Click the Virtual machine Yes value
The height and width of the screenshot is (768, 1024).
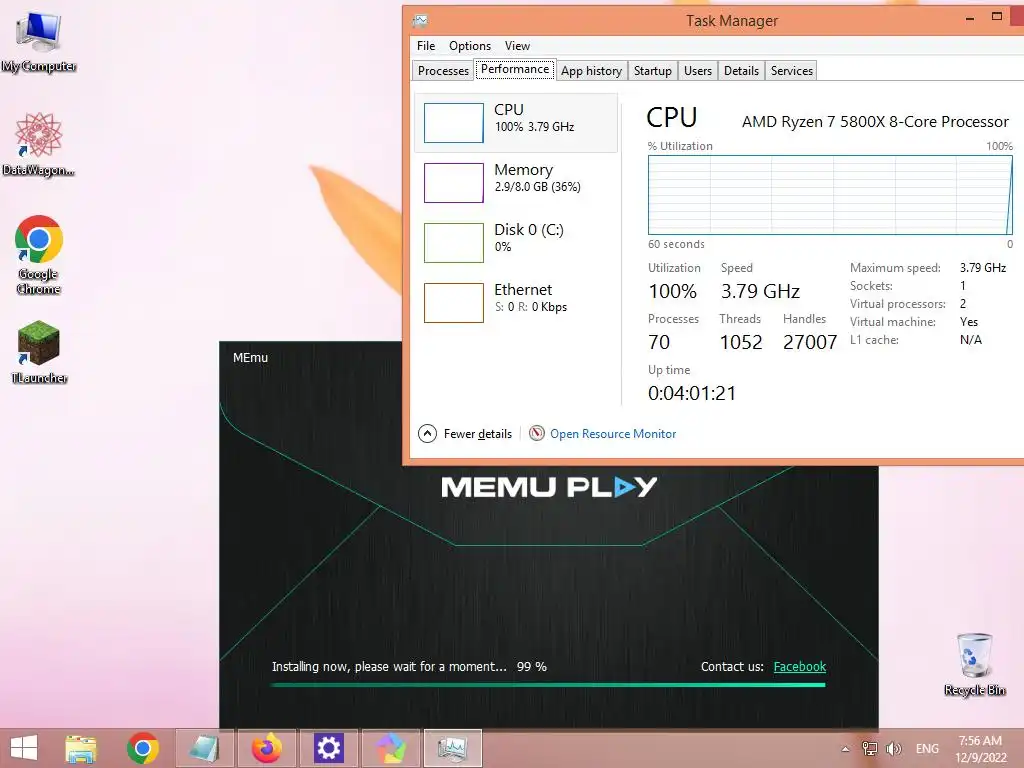(968, 322)
